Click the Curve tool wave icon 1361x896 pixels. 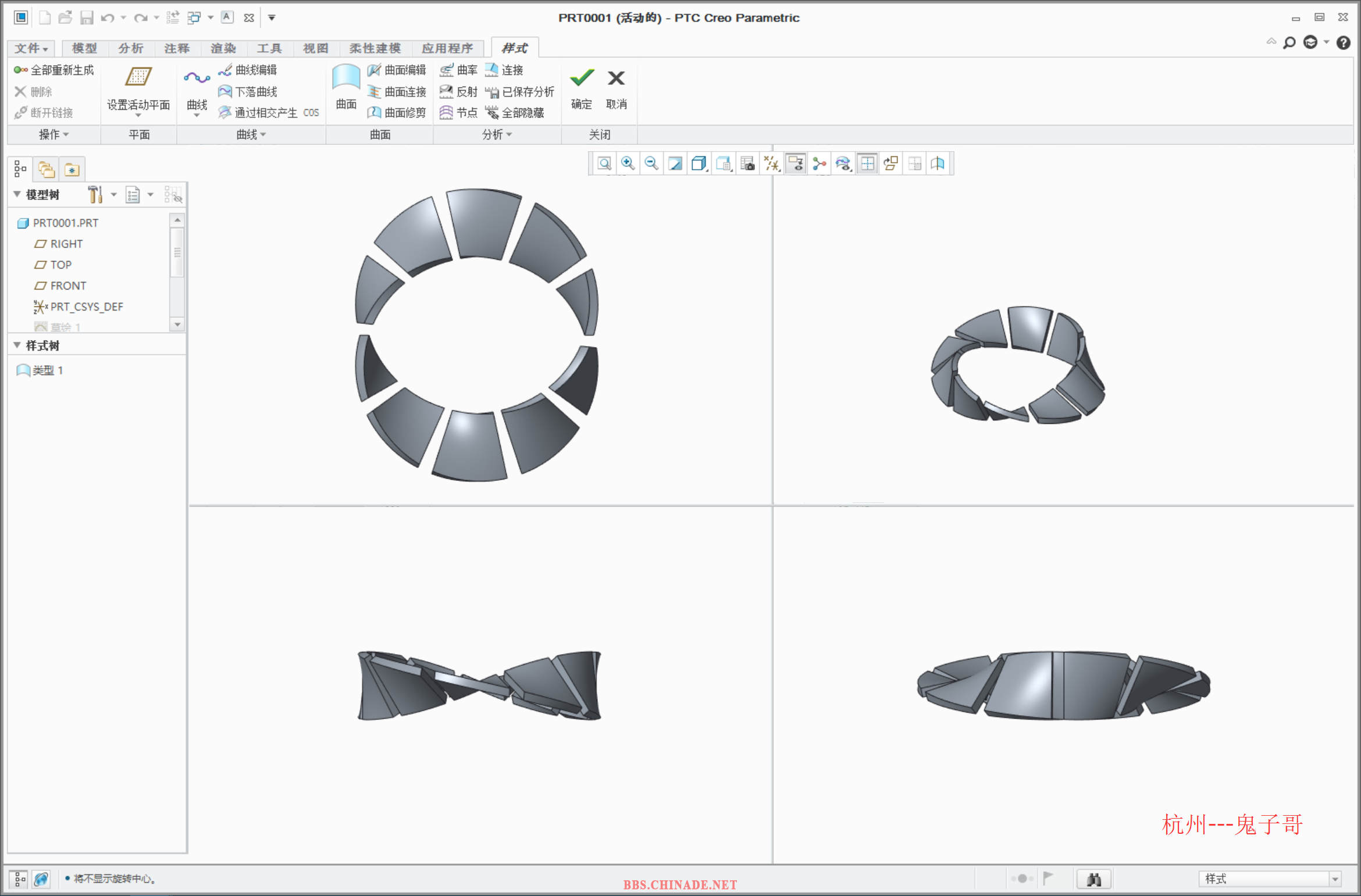[197, 78]
